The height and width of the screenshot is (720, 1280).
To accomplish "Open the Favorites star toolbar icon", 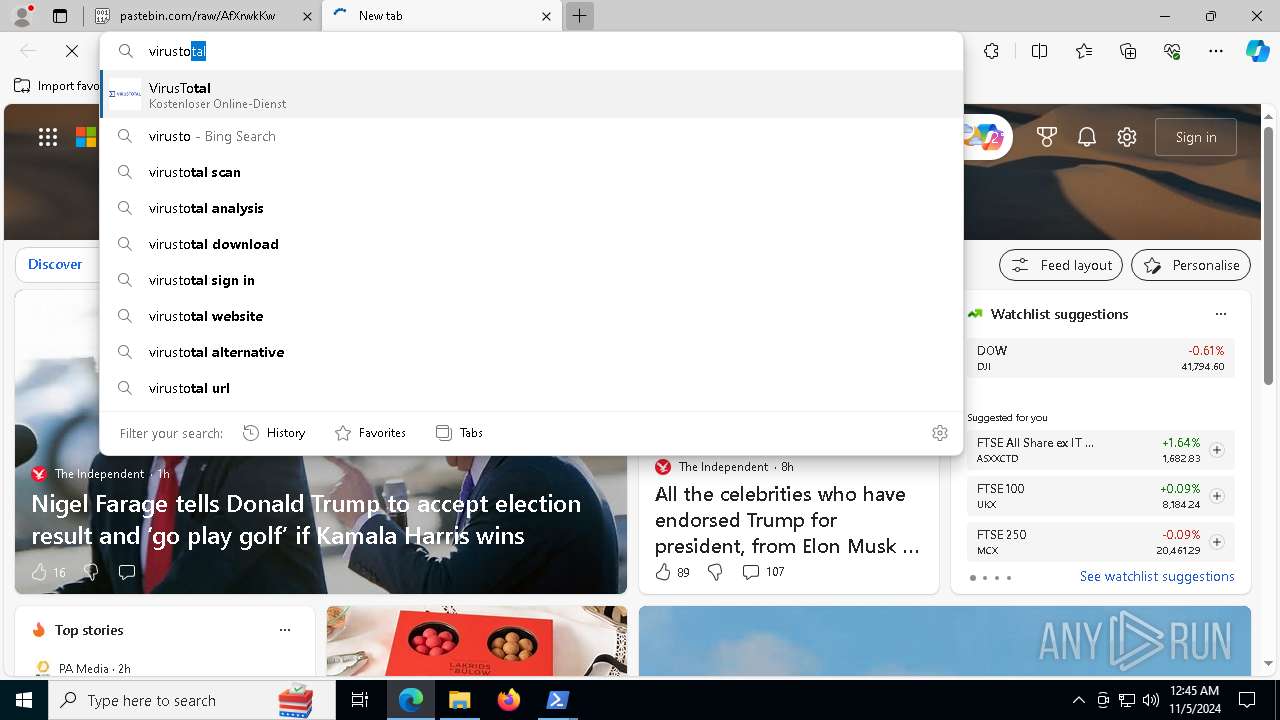I will 1084,51.
